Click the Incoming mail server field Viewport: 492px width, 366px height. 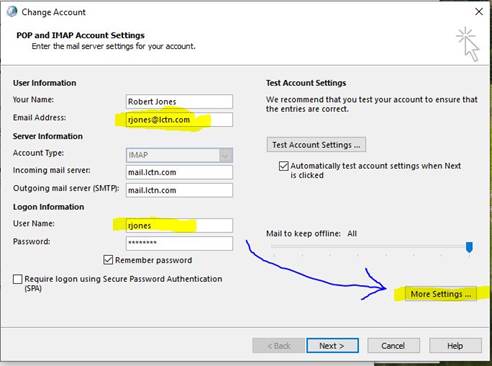tap(179, 172)
